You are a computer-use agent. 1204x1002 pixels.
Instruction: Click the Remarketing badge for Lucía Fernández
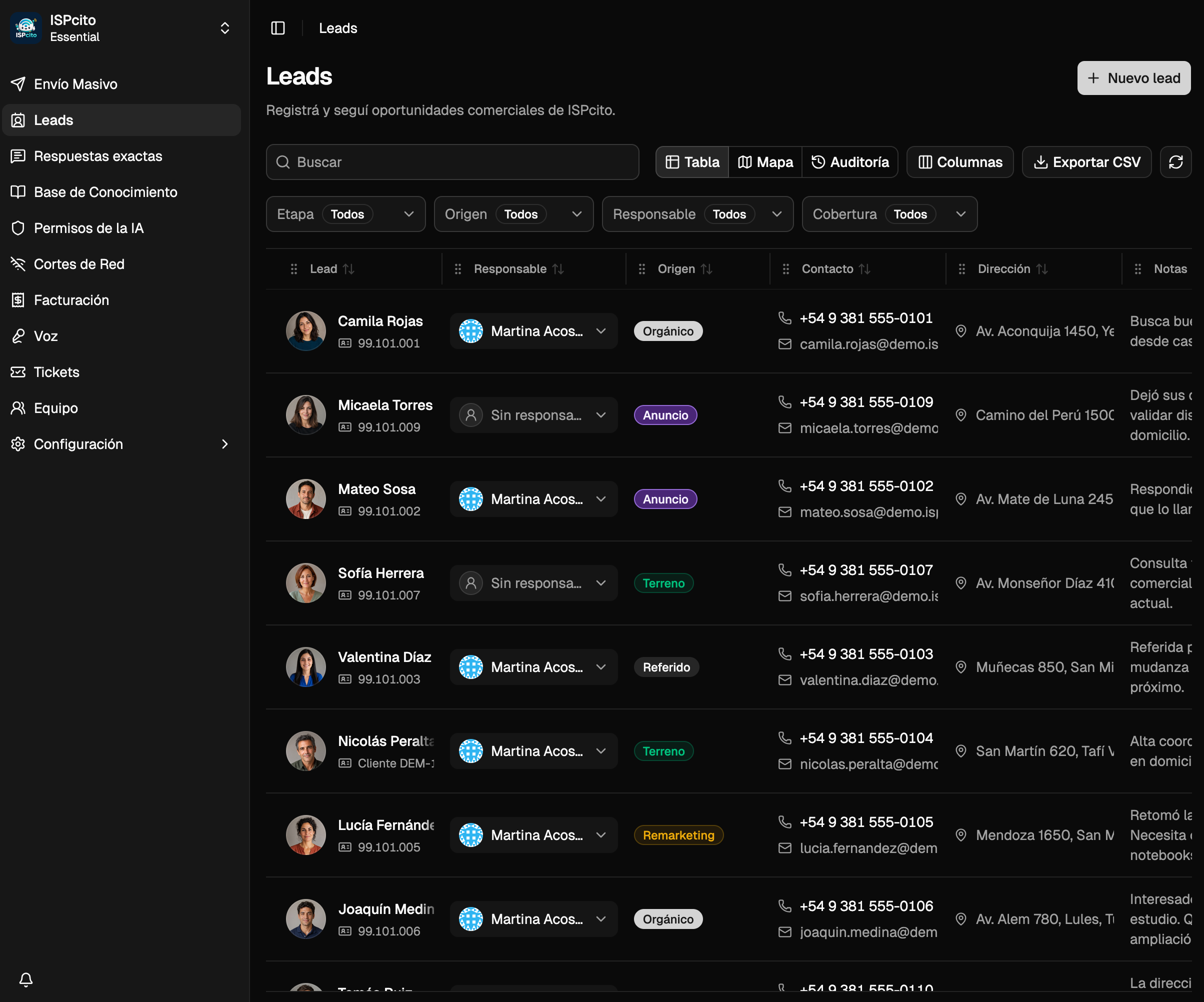[x=678, y=835]
